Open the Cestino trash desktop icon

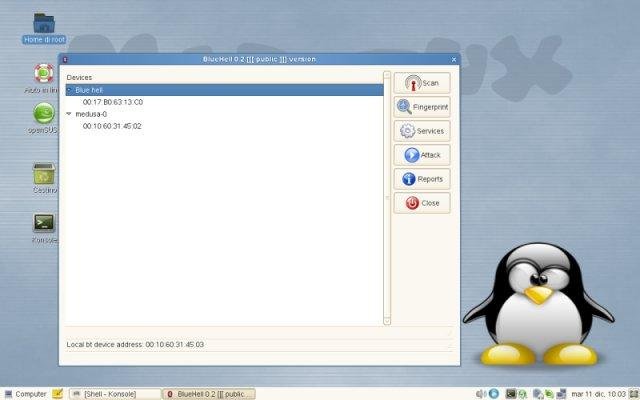44,174
